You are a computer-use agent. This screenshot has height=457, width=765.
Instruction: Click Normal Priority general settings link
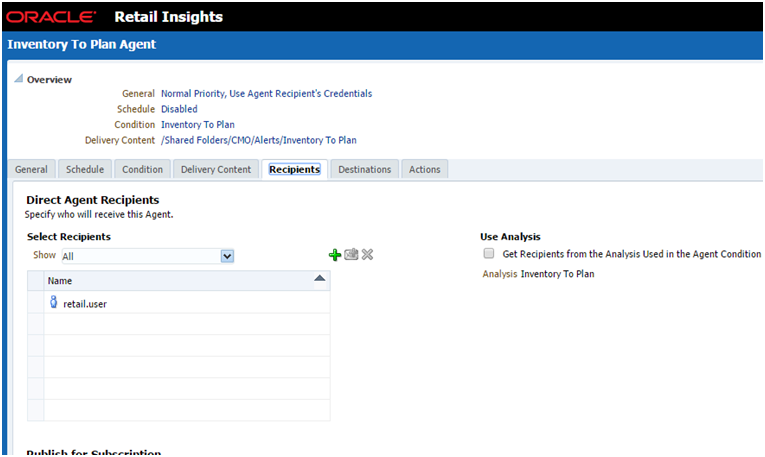tap(266, 94)
